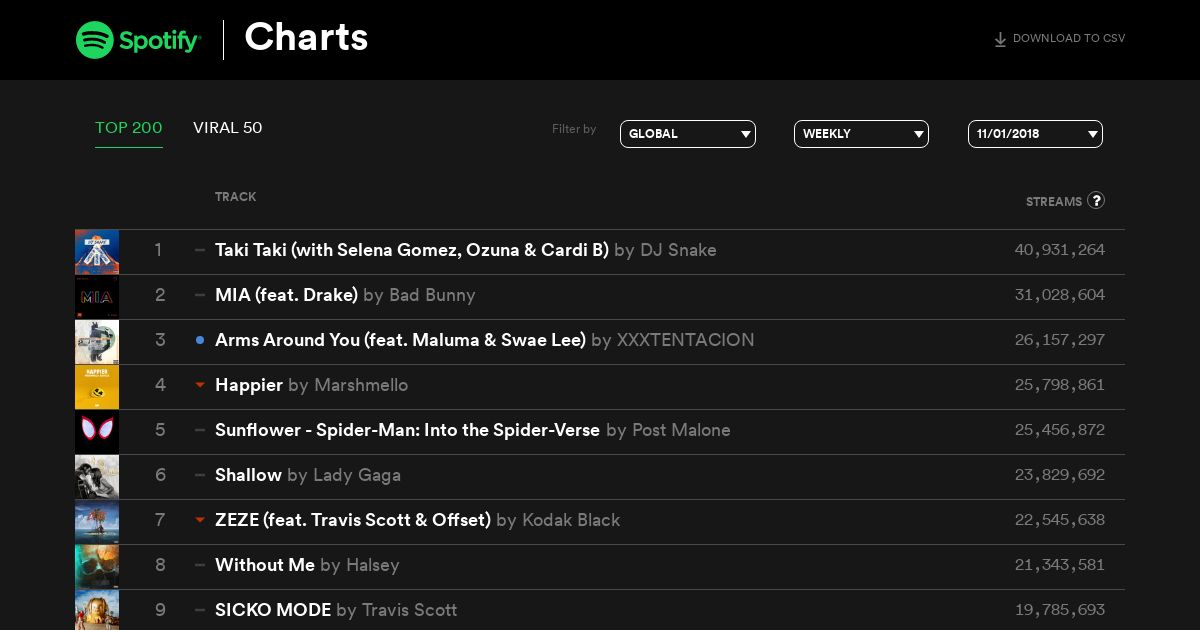Open the 11/01/2018 date dropdown
This screenshot has width=1200, height=630.
click(1035, 134)
